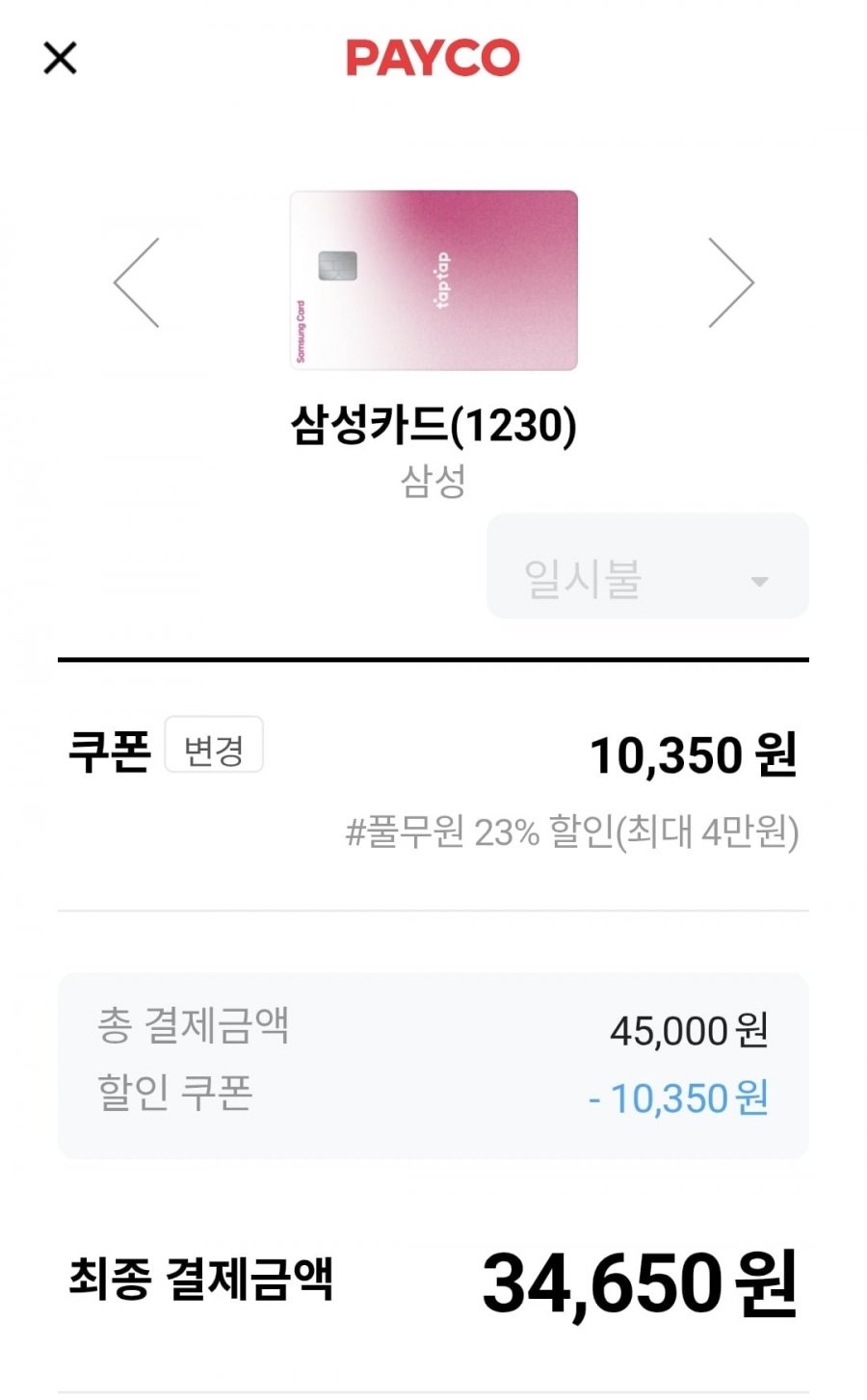
Task: Tap the blue -10,350원 discount value
Action: [678, 1098]
